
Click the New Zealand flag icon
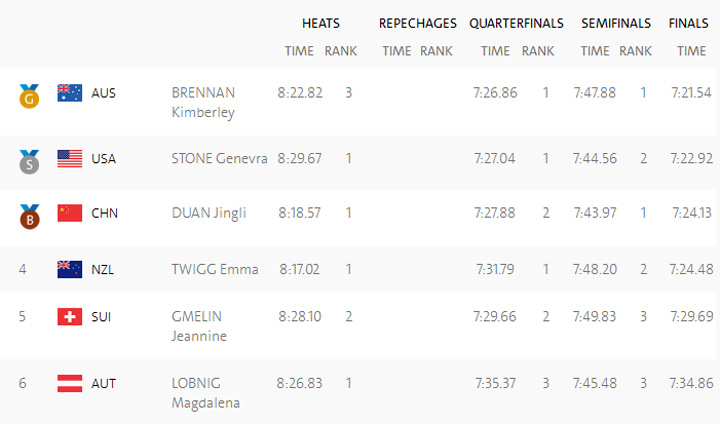pyautogui.click(x=69, y=268)
